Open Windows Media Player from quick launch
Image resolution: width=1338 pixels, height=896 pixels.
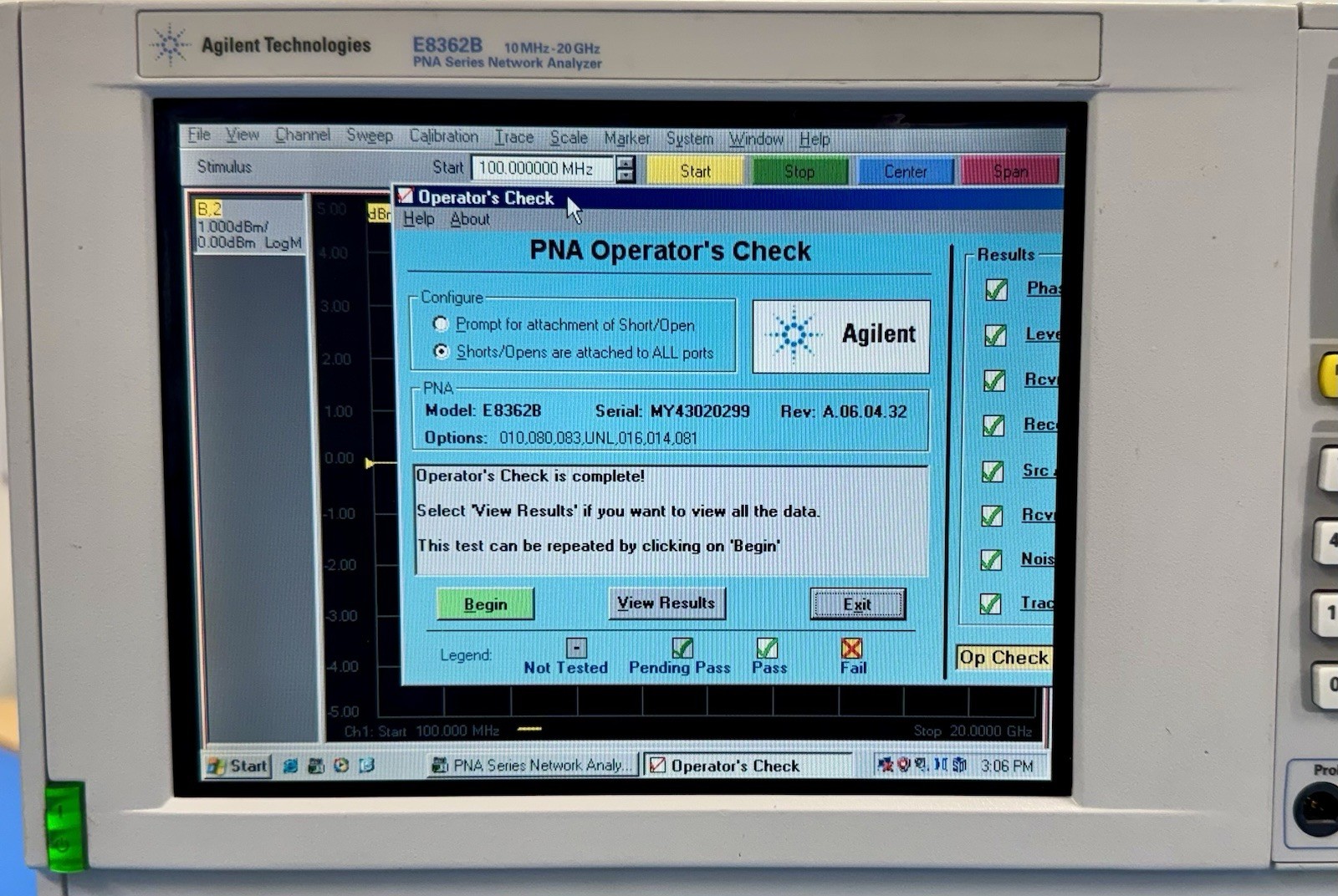point(341,765)
